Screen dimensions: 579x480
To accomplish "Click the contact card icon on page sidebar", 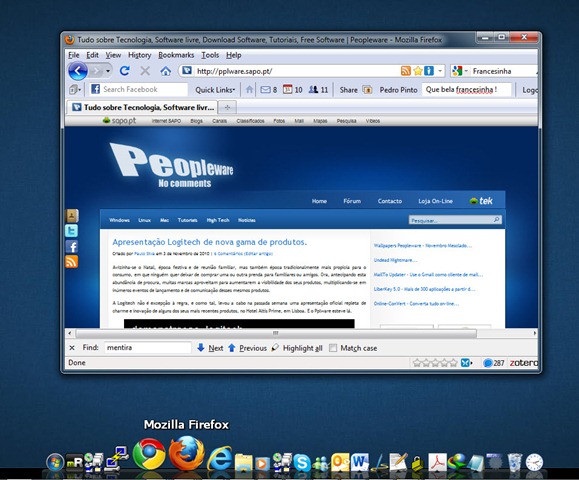I will (72, 216).
